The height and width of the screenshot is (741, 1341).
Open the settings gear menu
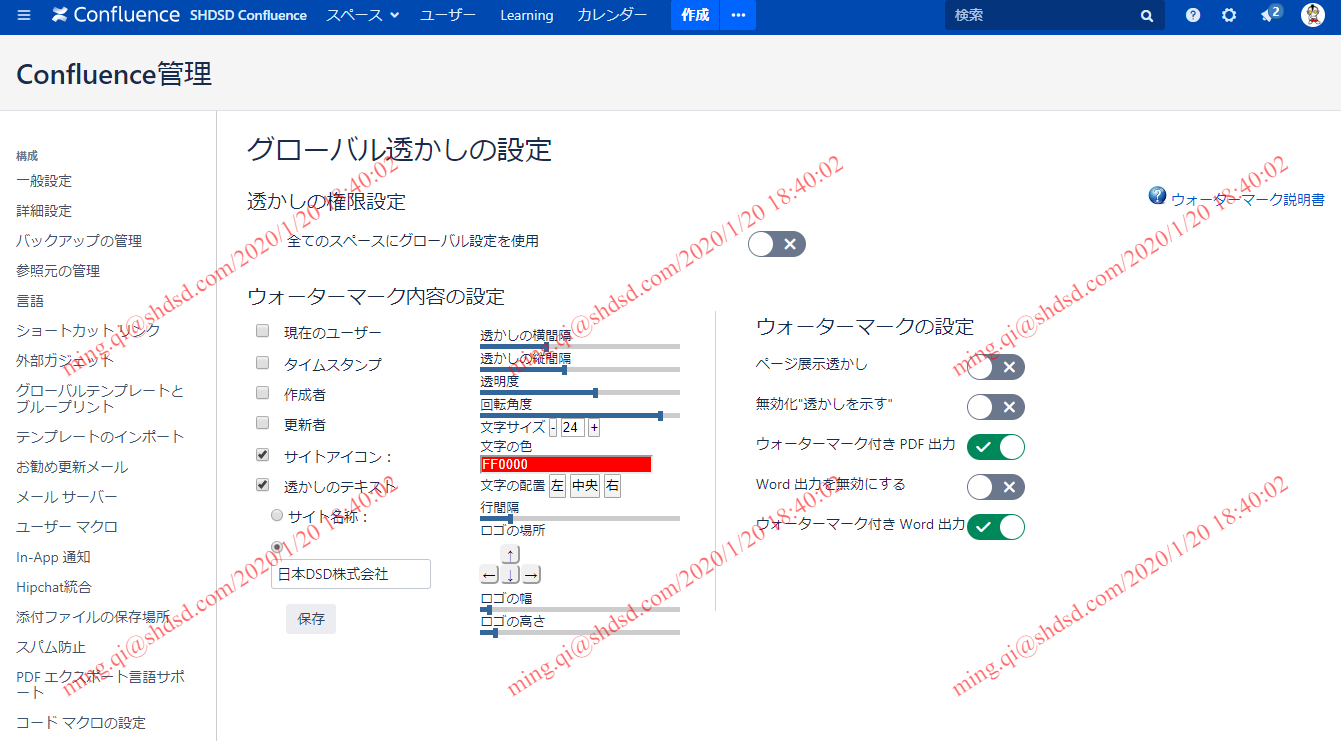[x=1229, y=15]
